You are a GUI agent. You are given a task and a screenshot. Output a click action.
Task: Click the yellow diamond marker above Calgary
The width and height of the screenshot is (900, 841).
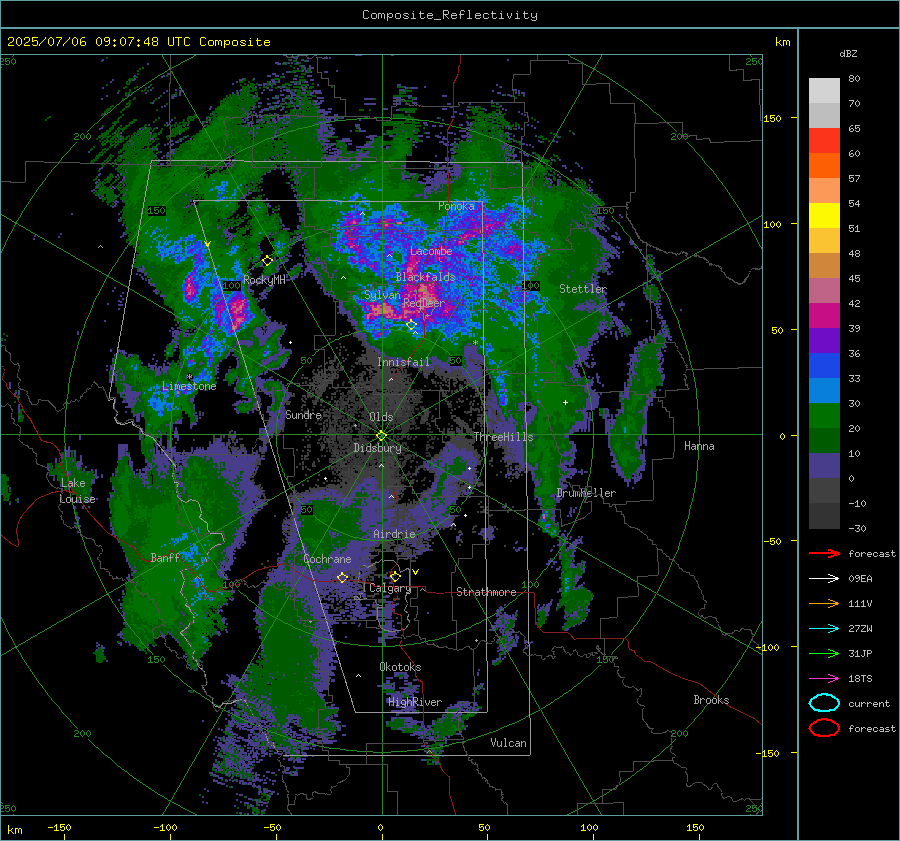coord(395,576)
